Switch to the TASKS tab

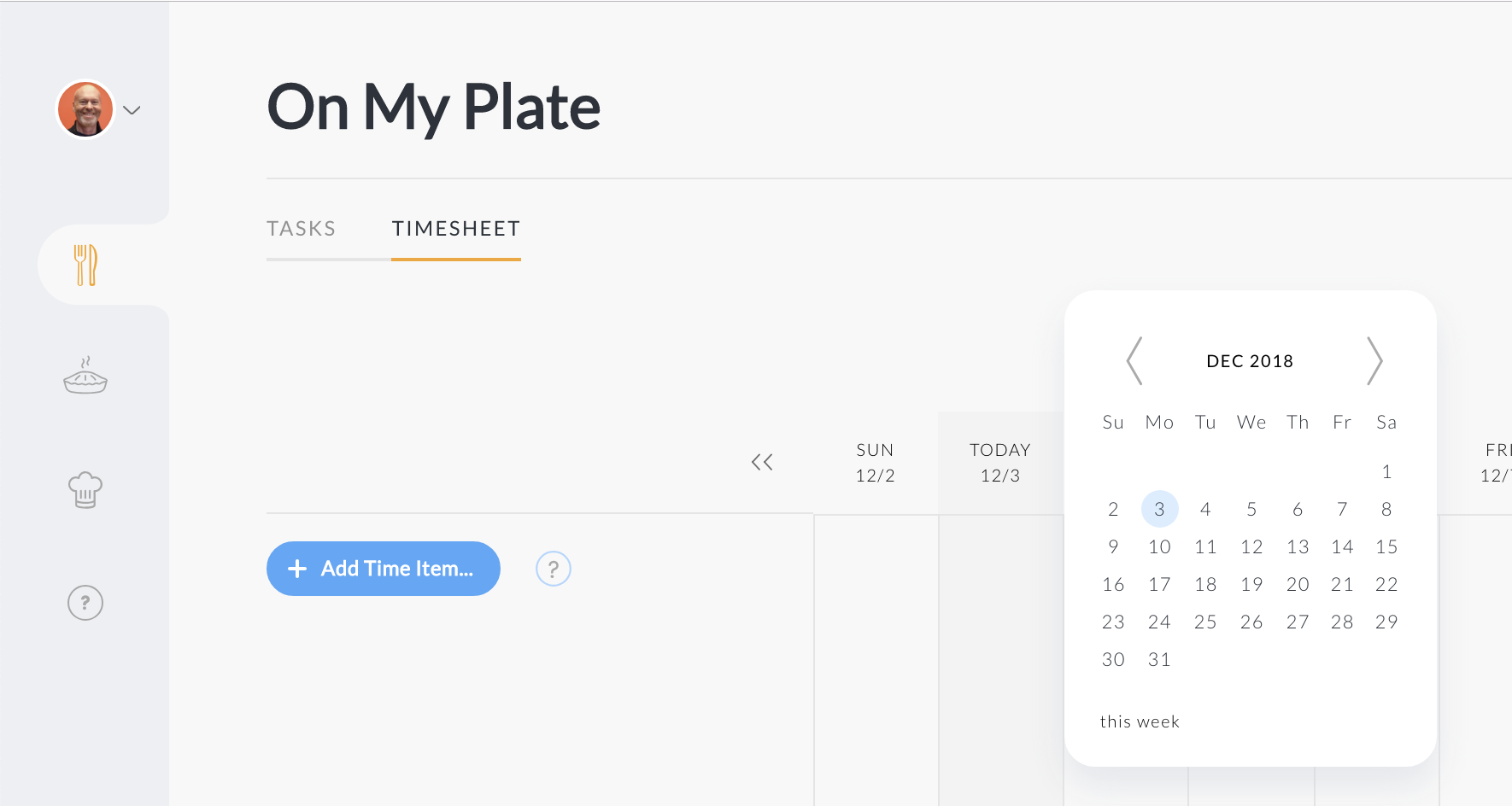tap(301, 228)
